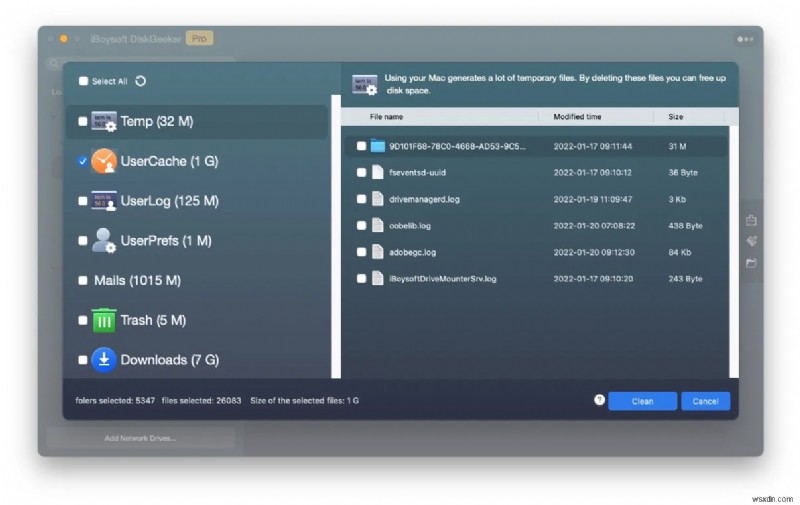Click the oobelib.log file icon
This screenshot has width=800, height=505.
(x=378, y=225)
